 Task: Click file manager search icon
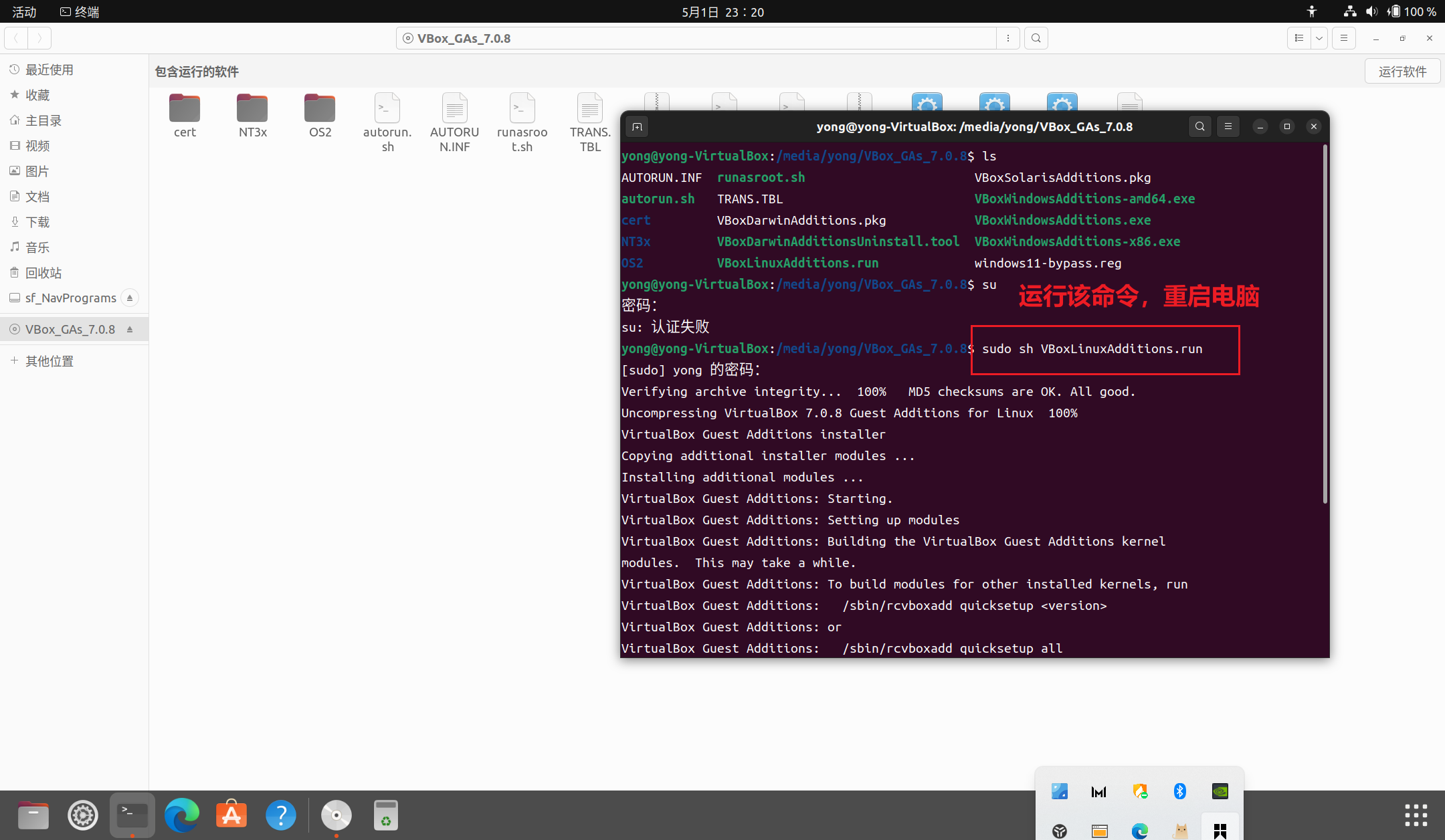pyautogui.click(x=1036, y=38)
